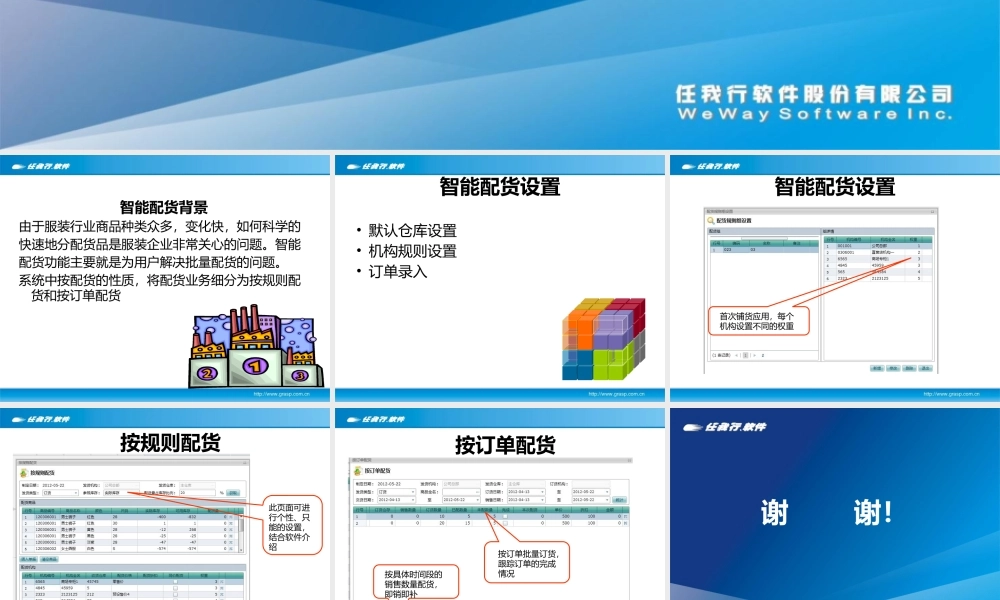Image resolution: width=1000 pixels, height=600 pixels.
Task: Click the vertical scrollbar of 按规则配货 product table
Action: coord(240,530)
